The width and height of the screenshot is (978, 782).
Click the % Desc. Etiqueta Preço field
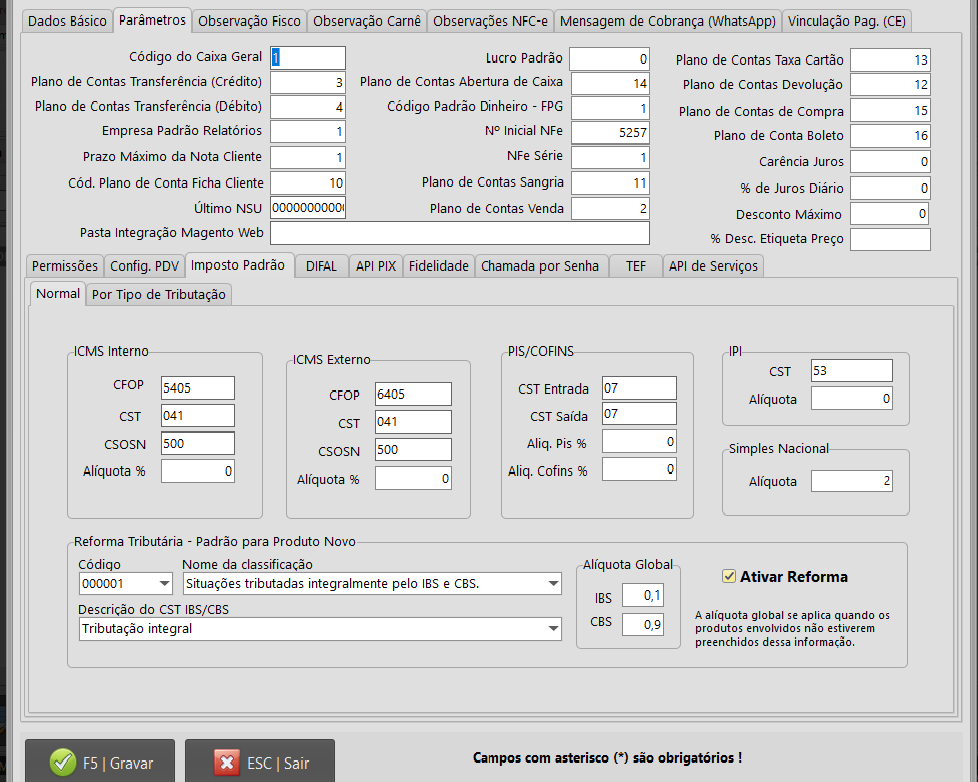(x=890, y=239)
